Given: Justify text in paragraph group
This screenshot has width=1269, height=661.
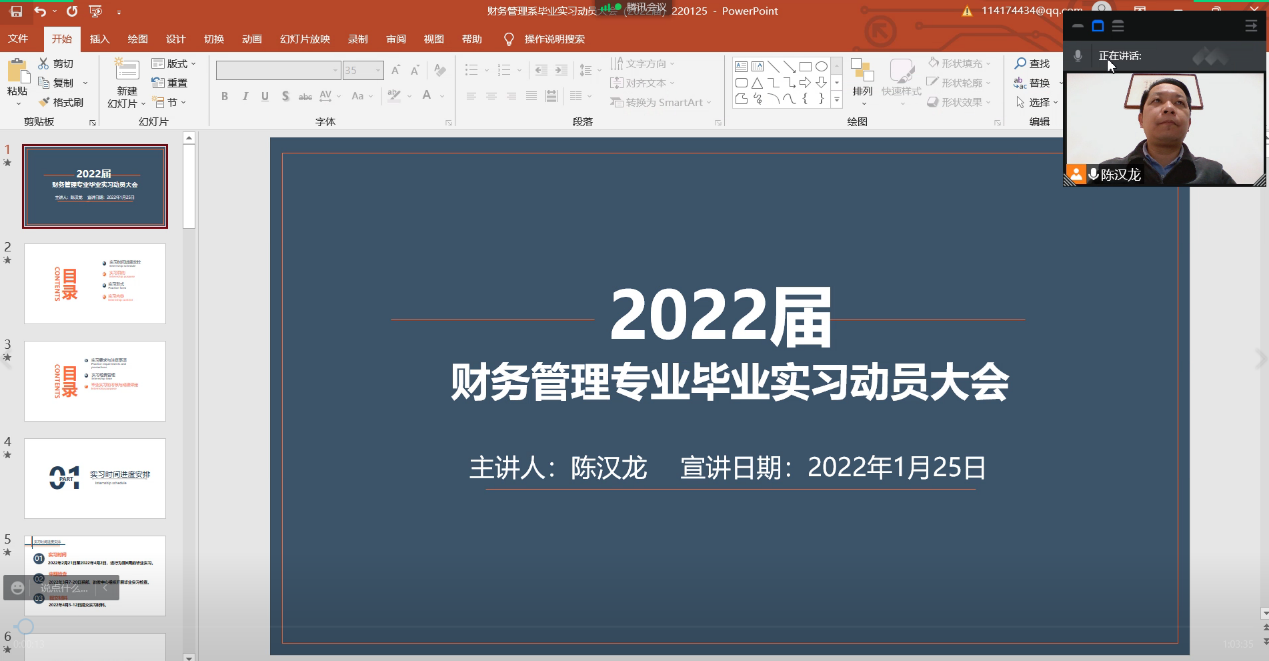Looking at the screenshot, I should [531, 96].
